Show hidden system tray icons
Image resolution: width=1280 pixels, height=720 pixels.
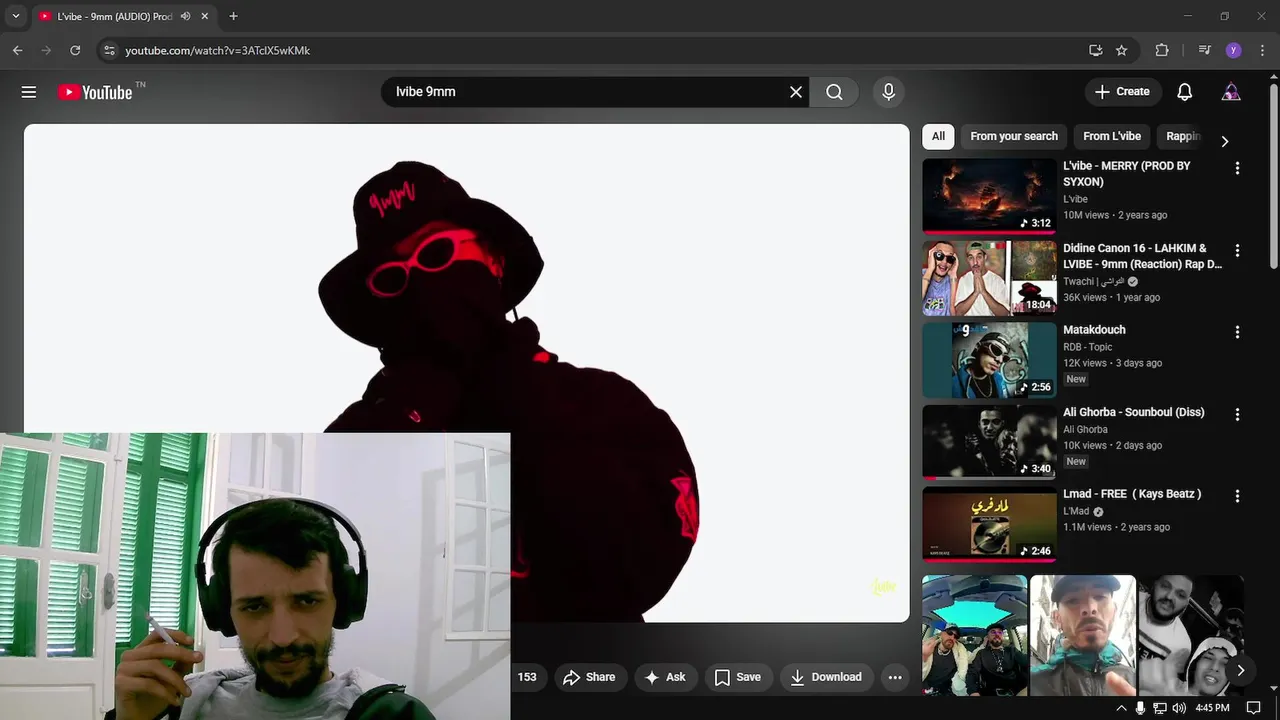click(x=1121, y=708)
